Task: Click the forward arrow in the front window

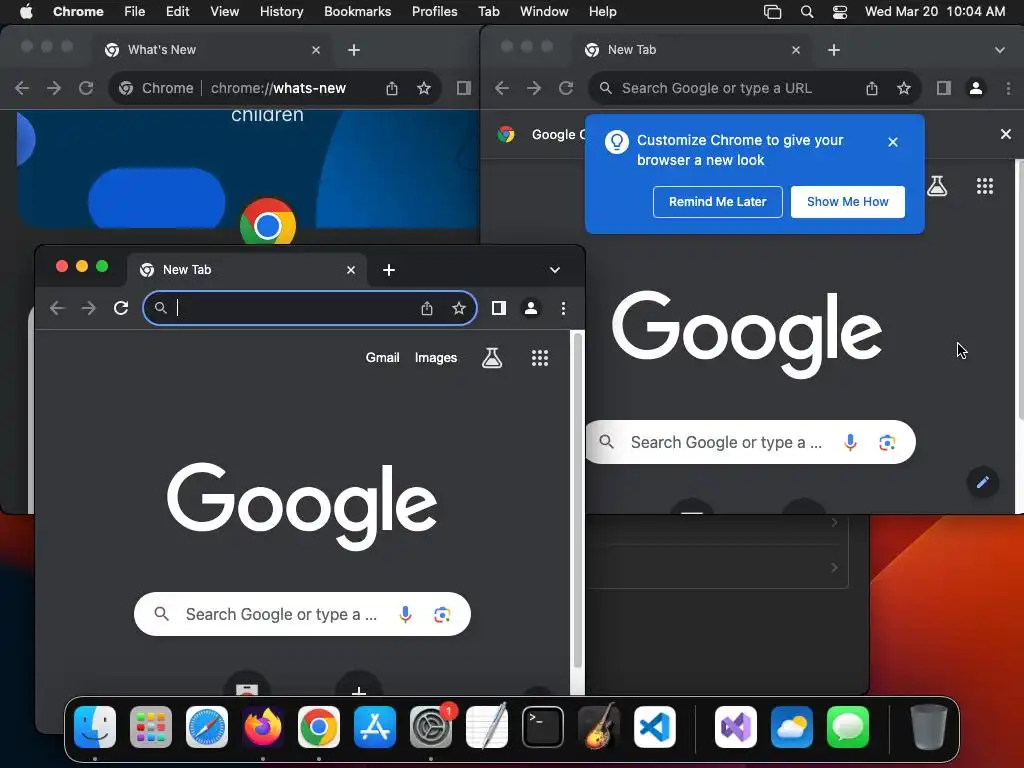Action: click(89, 308)
